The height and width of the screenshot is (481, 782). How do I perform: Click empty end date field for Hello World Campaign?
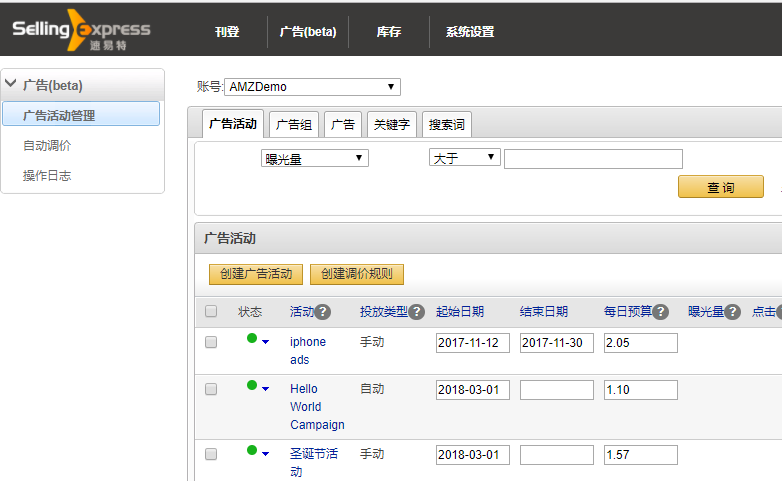[x=557, y=390]
